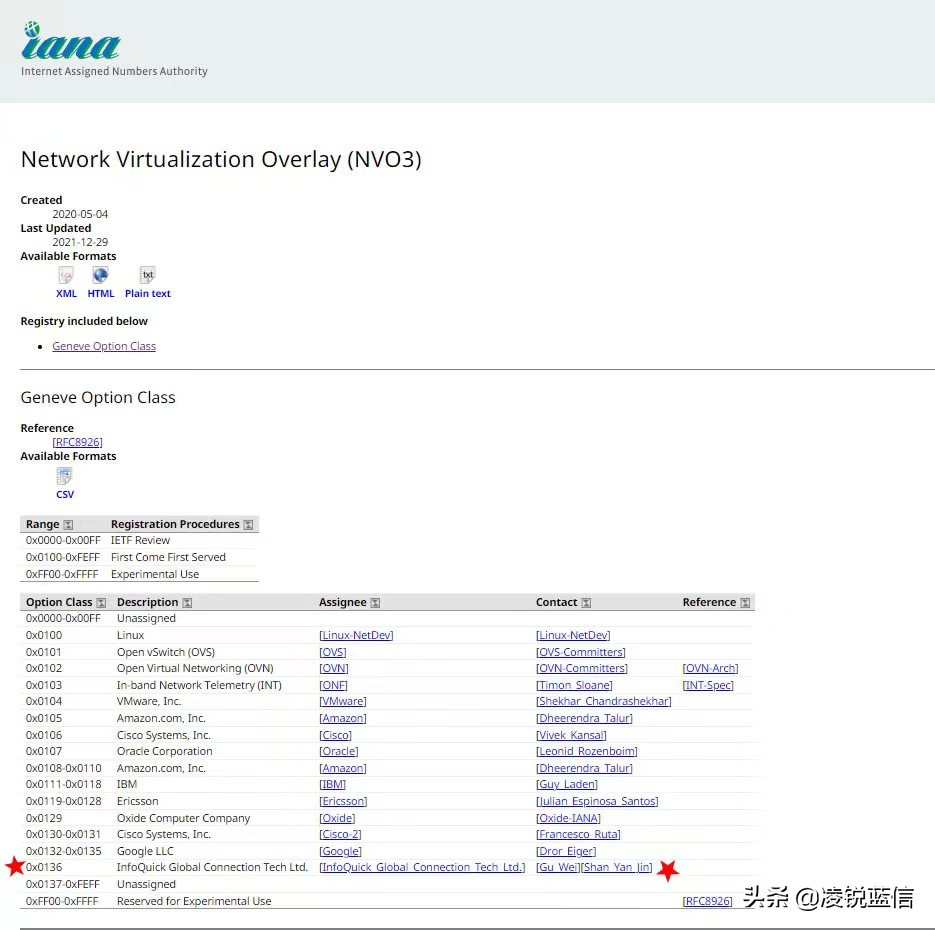Sort table by Contact column icon
The height and width of the screenshot is (930, 935).
coord(586,603)
